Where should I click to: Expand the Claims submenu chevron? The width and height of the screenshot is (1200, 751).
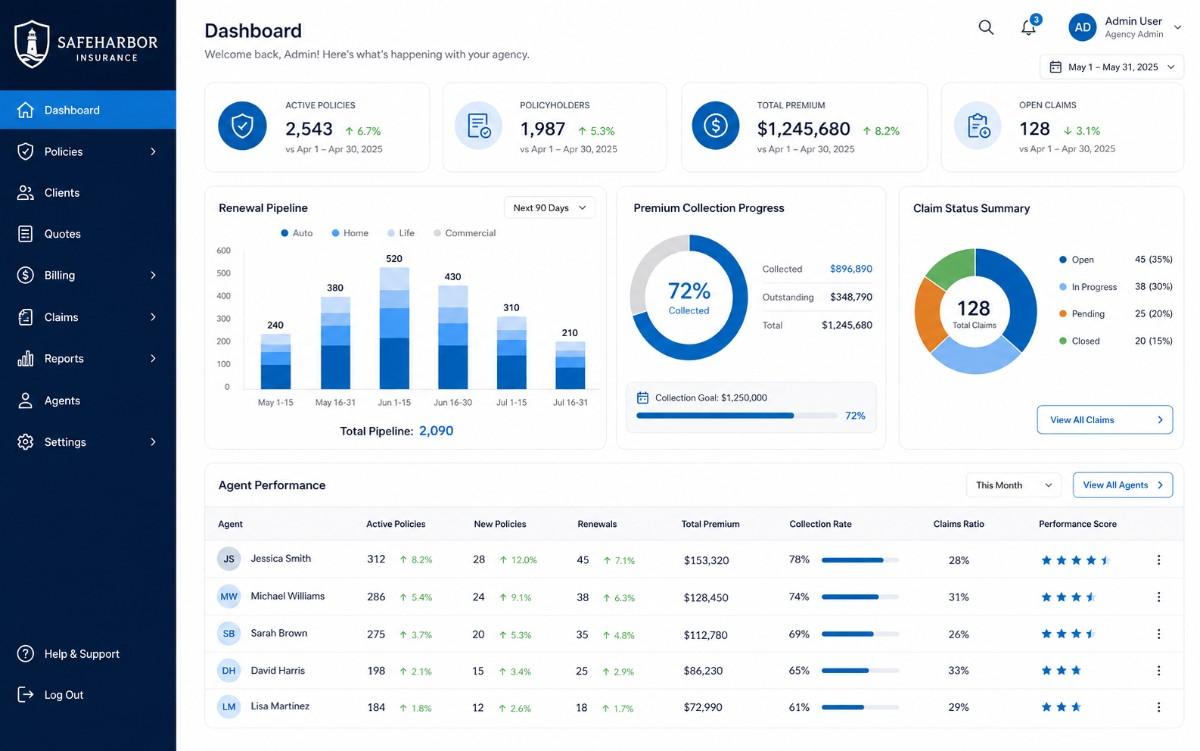pyautogui.click(x=153, y=317)
